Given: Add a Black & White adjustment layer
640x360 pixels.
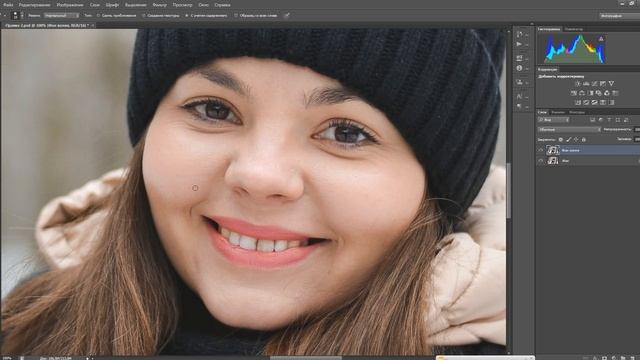Looking at the screenshot, I should pyautogui.click(x=591, y=93).
